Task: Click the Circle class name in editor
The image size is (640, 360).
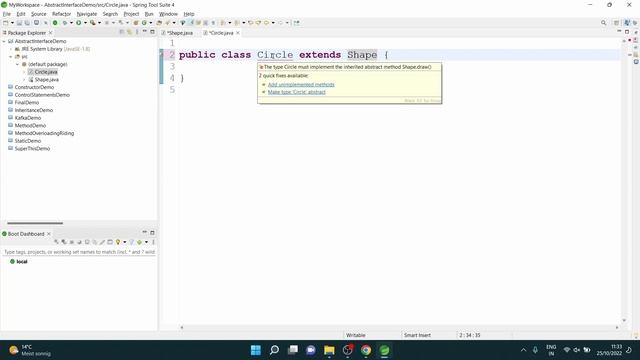Action: (x=275, y=55)
